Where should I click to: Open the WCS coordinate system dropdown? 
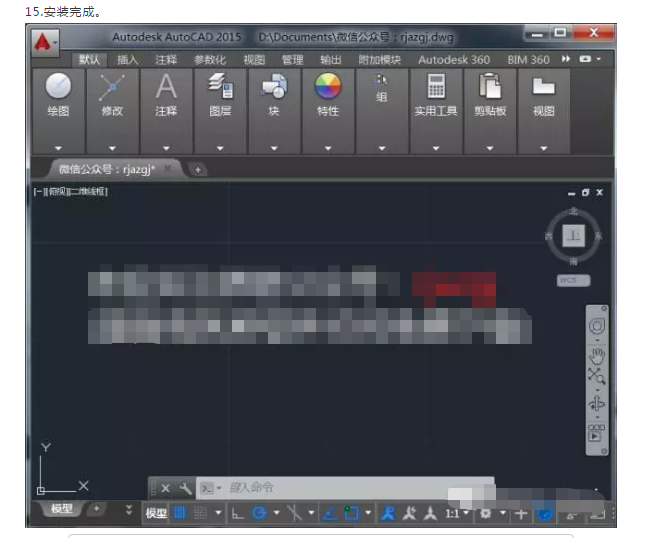point(573,280)
